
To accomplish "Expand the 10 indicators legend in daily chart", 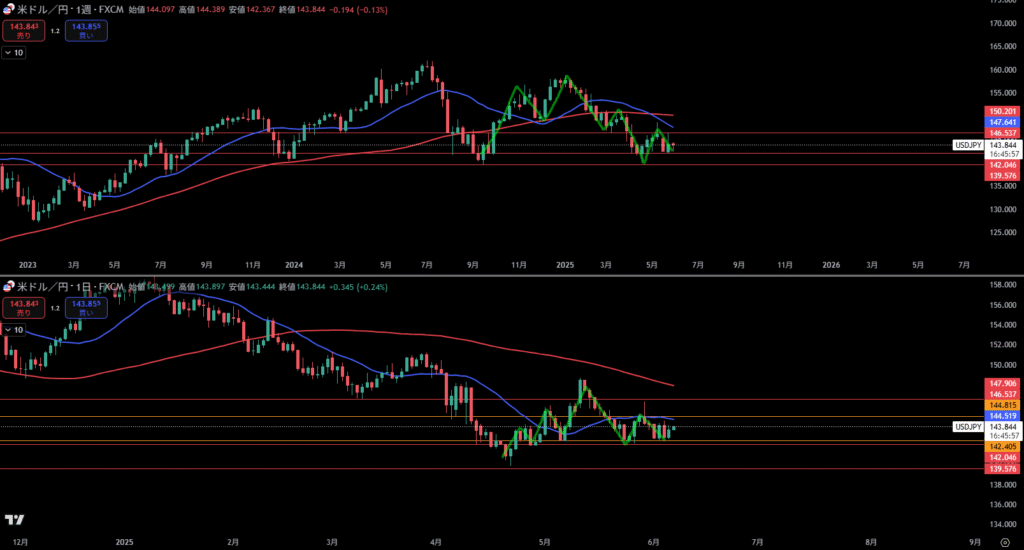I will coord(14,330).
